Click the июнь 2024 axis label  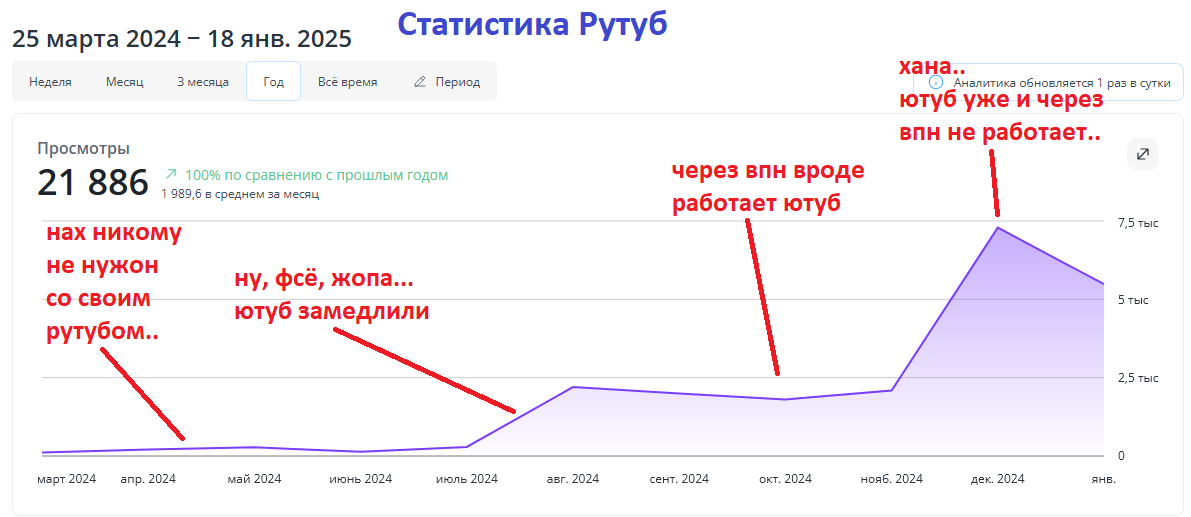pos(360,479)
